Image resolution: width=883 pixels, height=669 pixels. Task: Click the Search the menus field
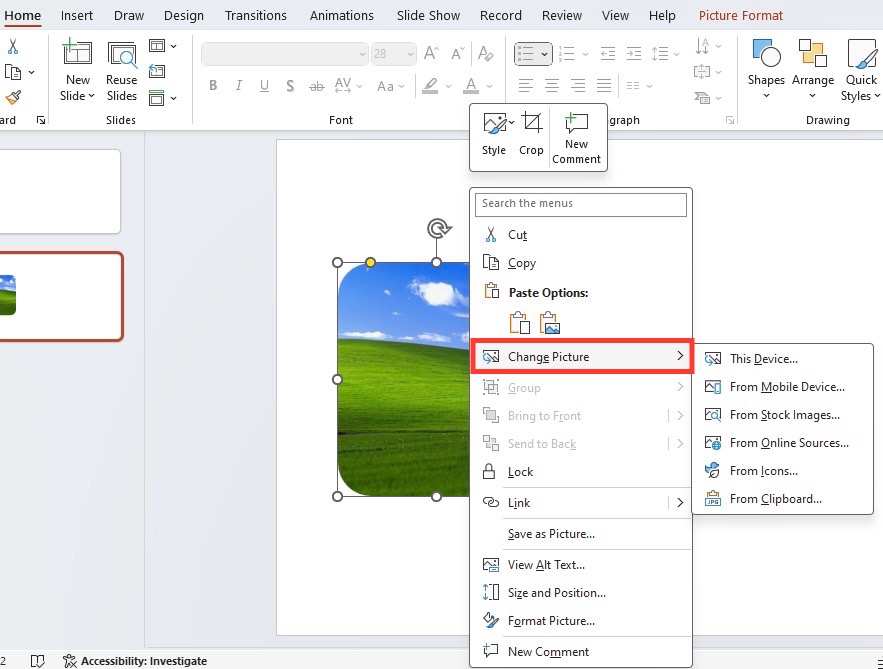(581, 204)
